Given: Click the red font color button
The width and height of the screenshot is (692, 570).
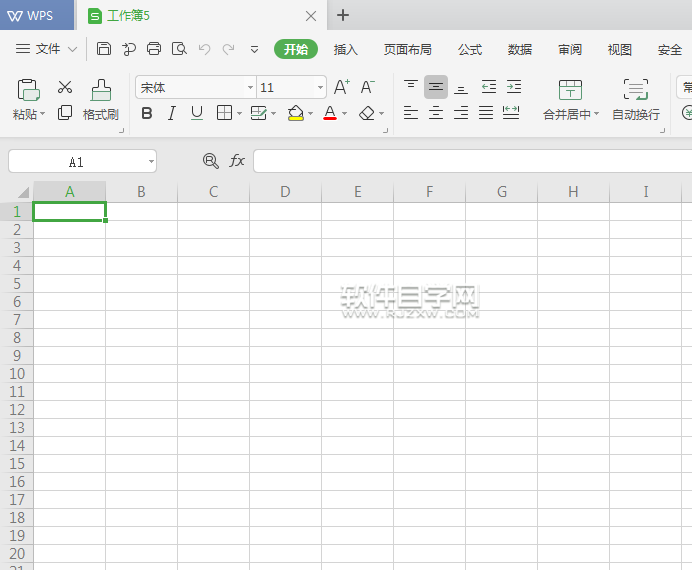Looking at the screenshot, I should 329,113.
